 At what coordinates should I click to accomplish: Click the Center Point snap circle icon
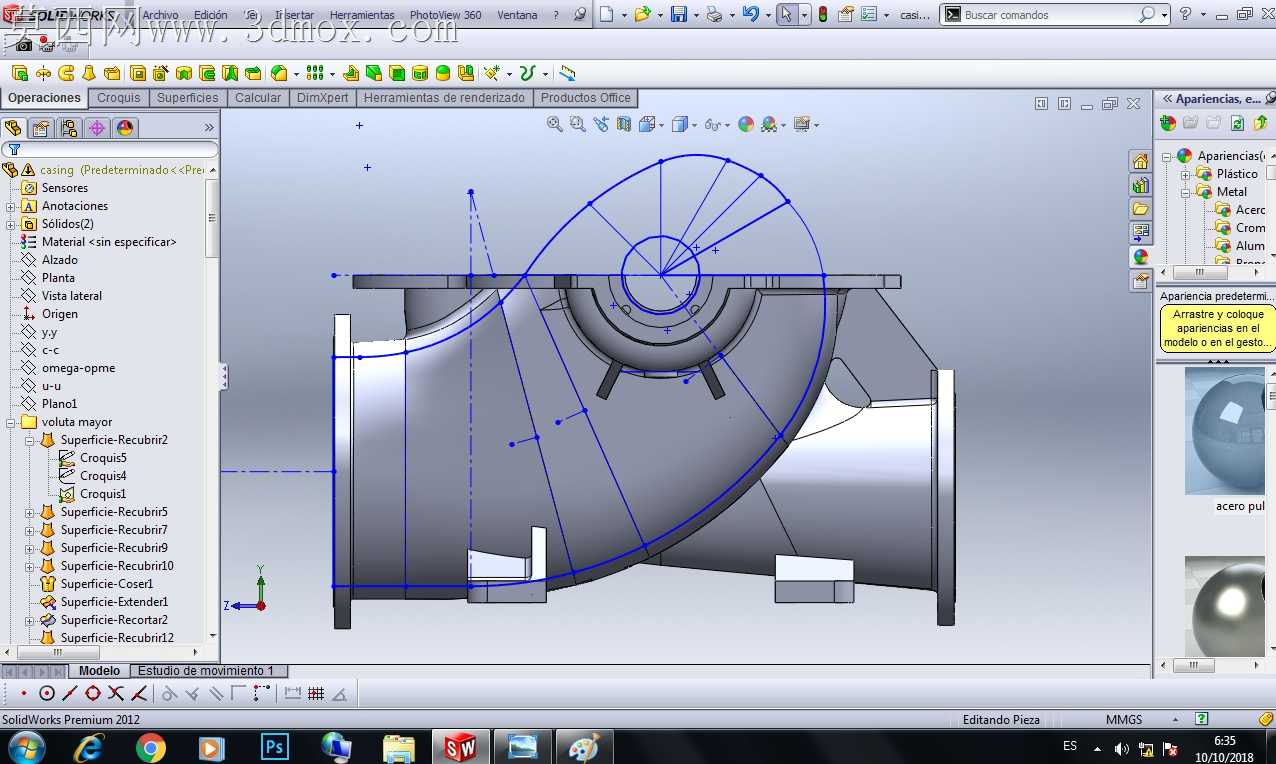click(47, 693)
